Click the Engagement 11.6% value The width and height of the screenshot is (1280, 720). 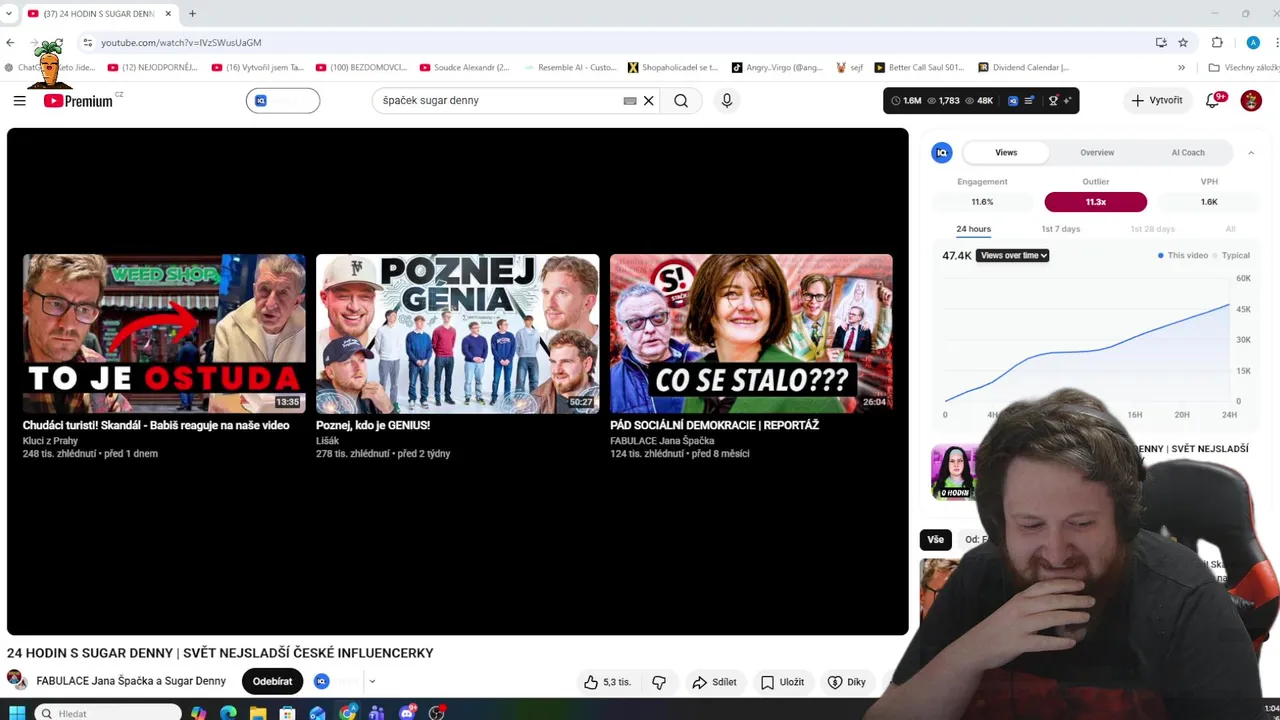[x=982, y=202]
